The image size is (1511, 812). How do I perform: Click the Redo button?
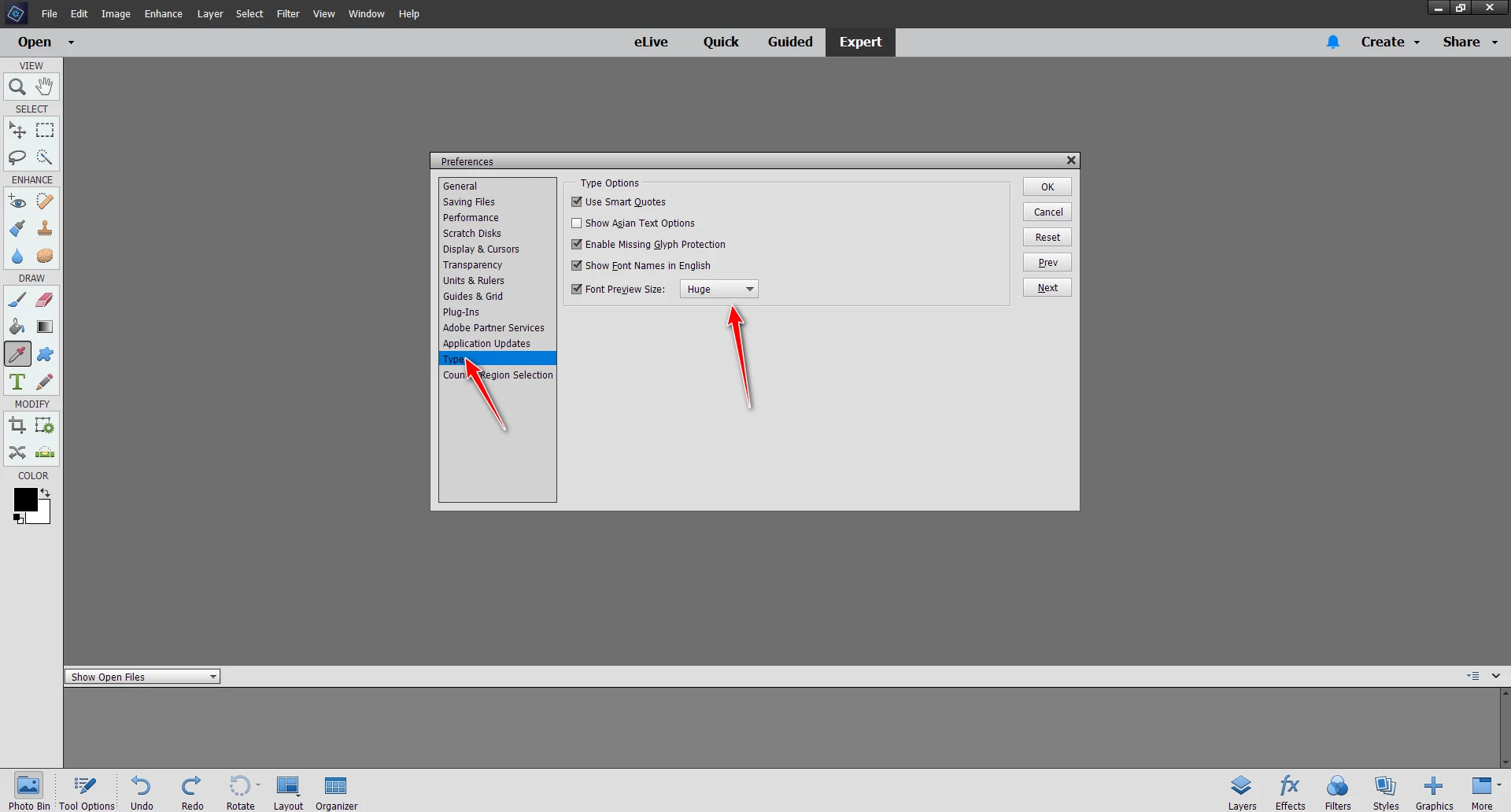192,792
